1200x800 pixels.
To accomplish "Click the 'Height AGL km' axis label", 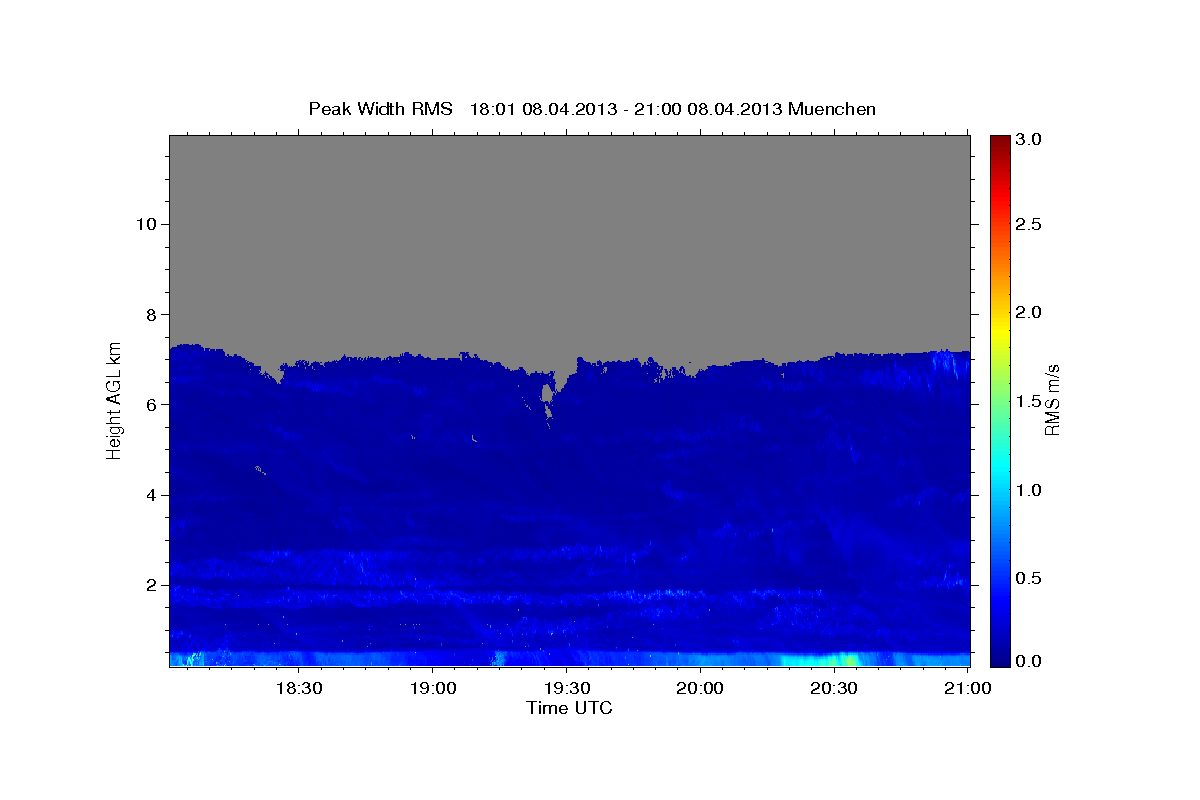I will (114, 399).
